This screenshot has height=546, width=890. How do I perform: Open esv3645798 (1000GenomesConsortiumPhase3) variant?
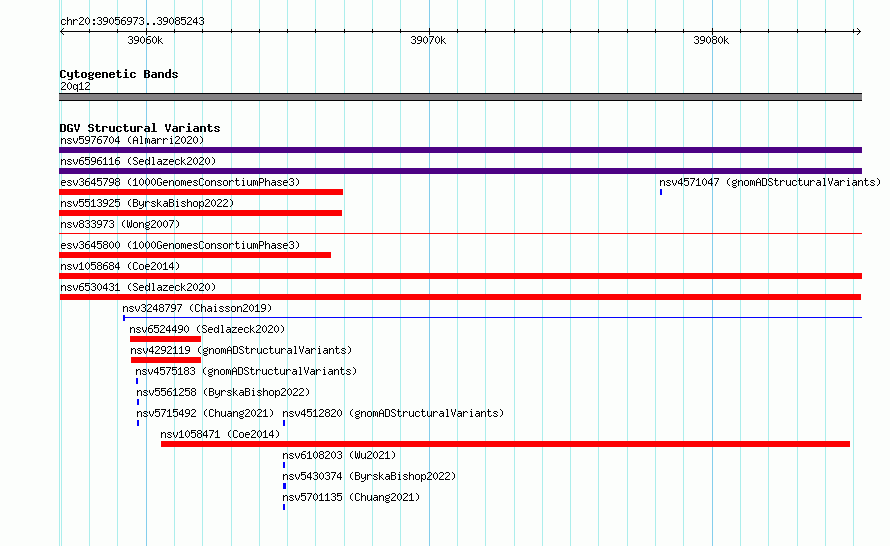click(180, 182)
